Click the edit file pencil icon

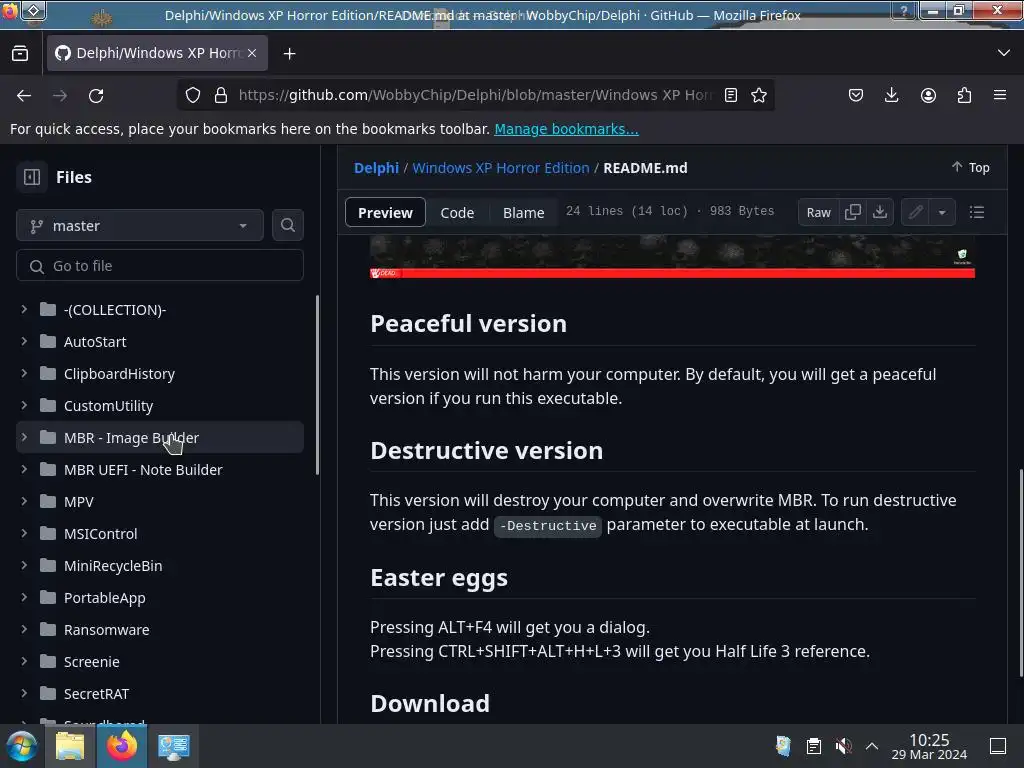[915, 212]
